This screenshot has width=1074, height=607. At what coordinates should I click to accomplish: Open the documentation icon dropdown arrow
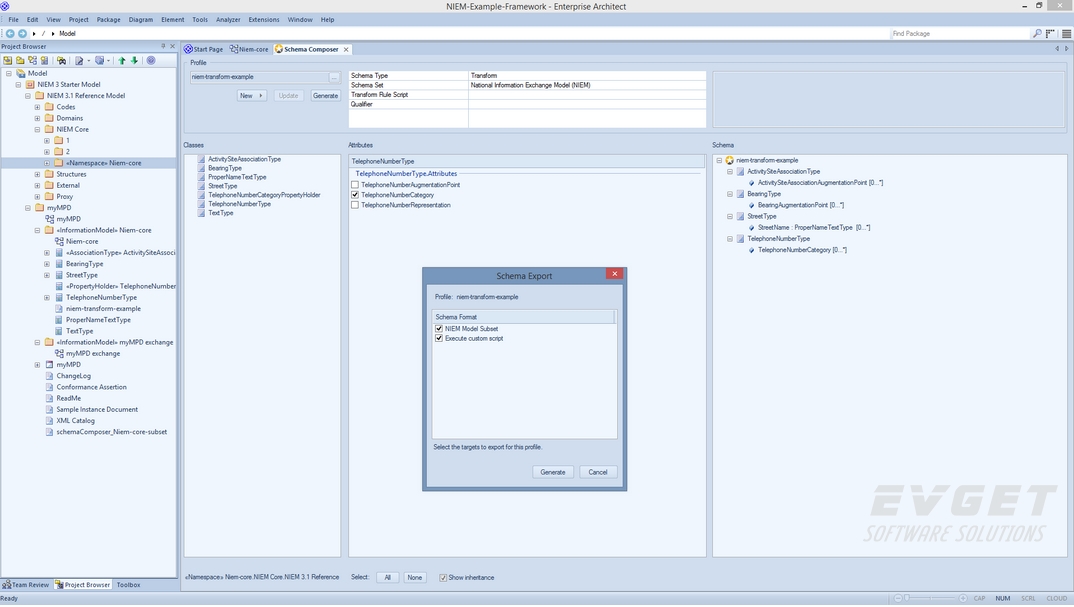[x=88, y=60]
